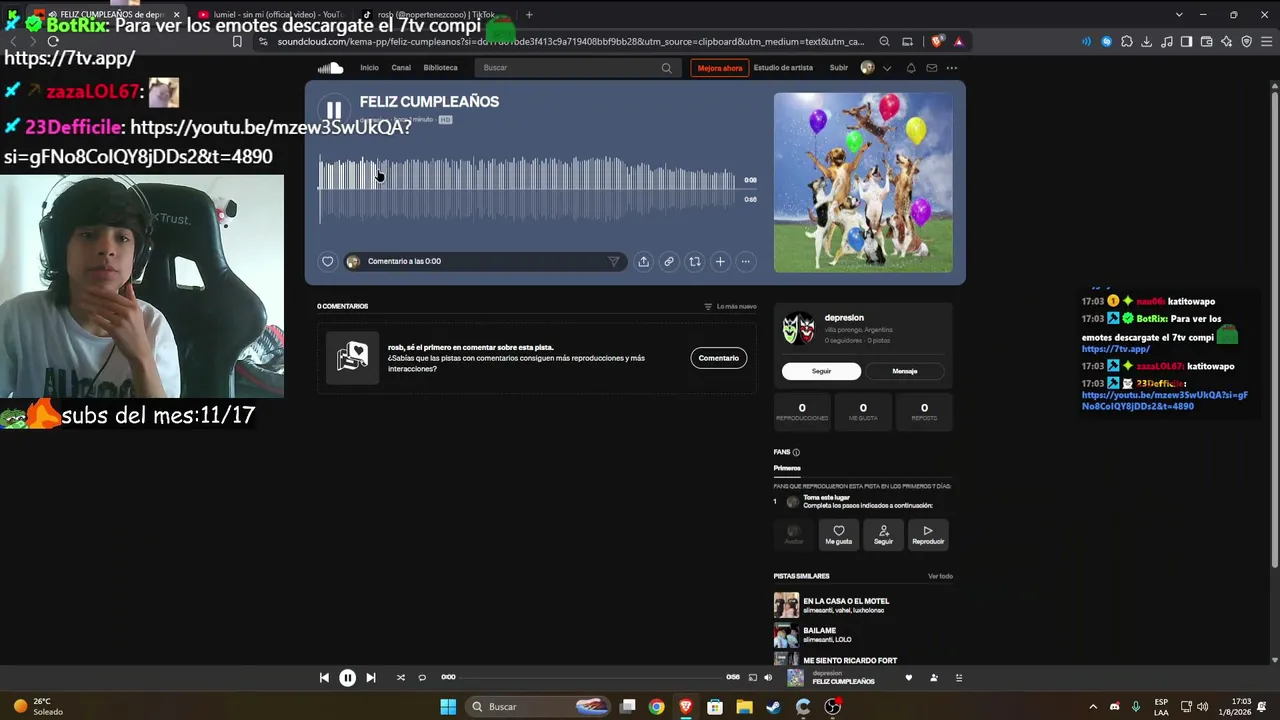Open the three-dot menu in SoundCloud header
Image resolution: width=1280 pixels, height=720 pixels.
(x=952, y=68)
